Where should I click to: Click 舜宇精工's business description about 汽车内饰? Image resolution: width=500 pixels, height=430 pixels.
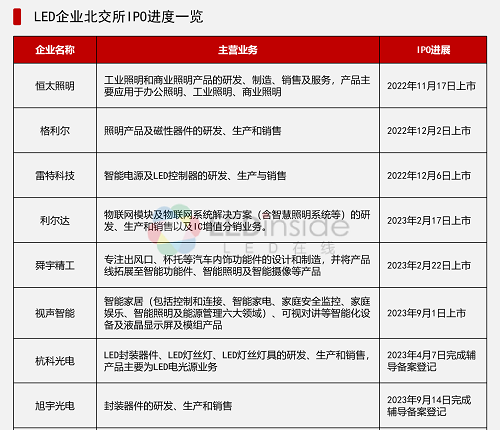(237, 265)
